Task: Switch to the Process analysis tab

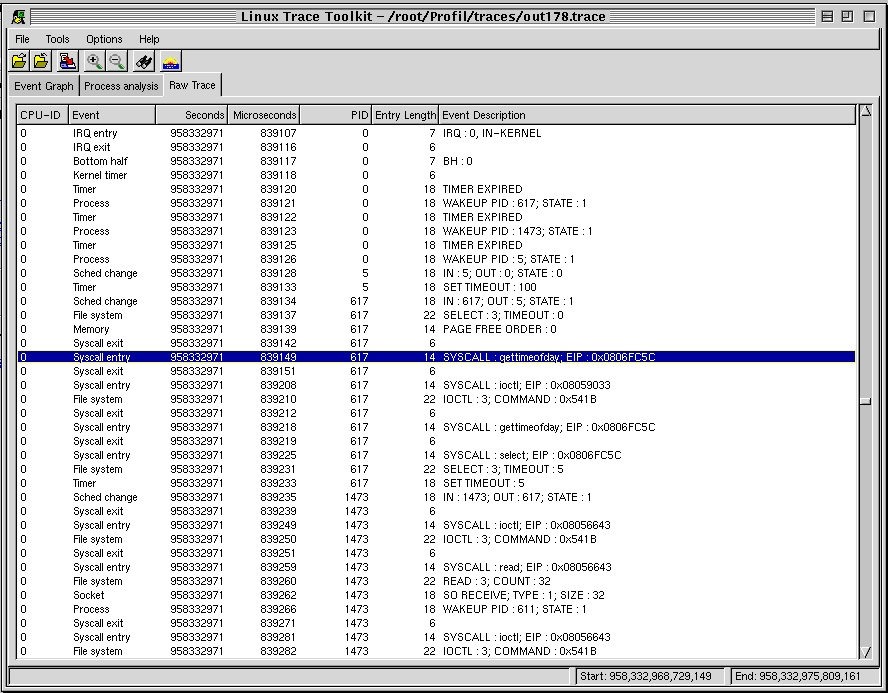Action: (121, 86)
